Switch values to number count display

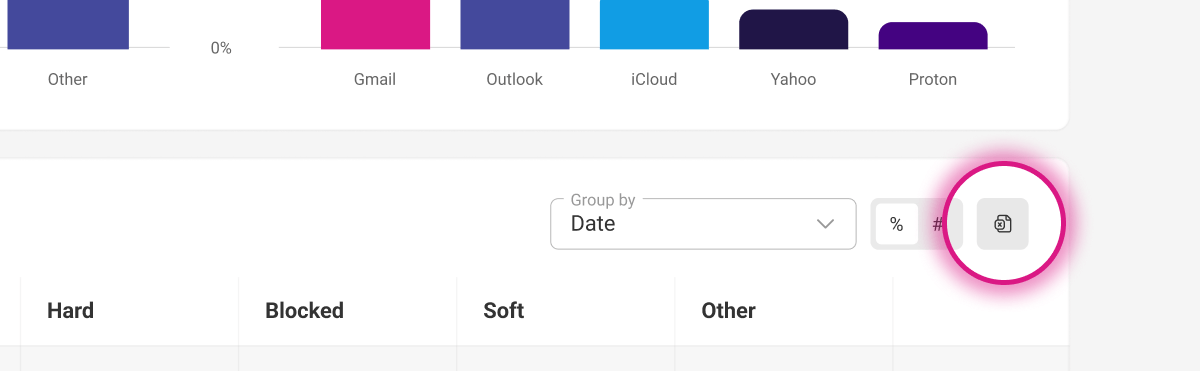pyautogui.click(x=938, y=224)
